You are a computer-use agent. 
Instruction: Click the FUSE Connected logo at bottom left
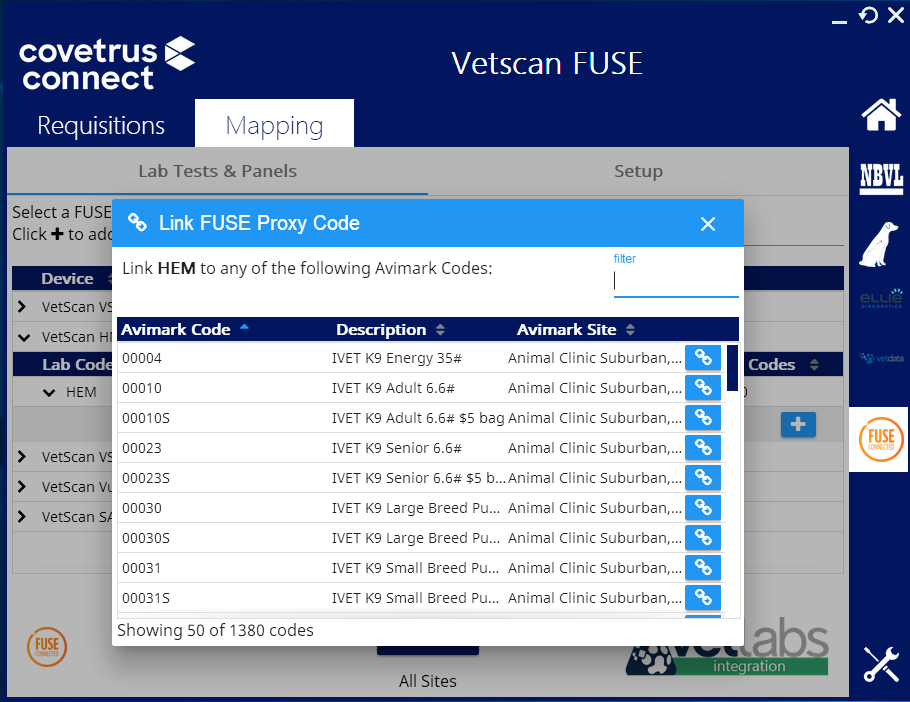pos(47,646)
